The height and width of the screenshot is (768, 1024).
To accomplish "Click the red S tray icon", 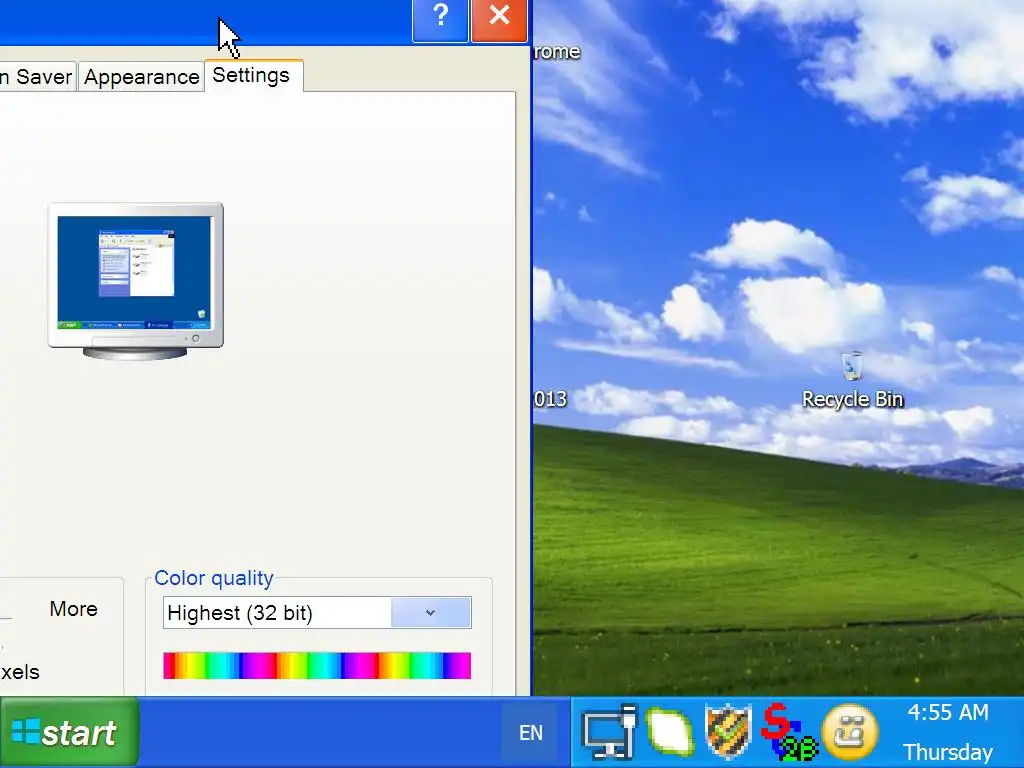I will coord(788,731).
